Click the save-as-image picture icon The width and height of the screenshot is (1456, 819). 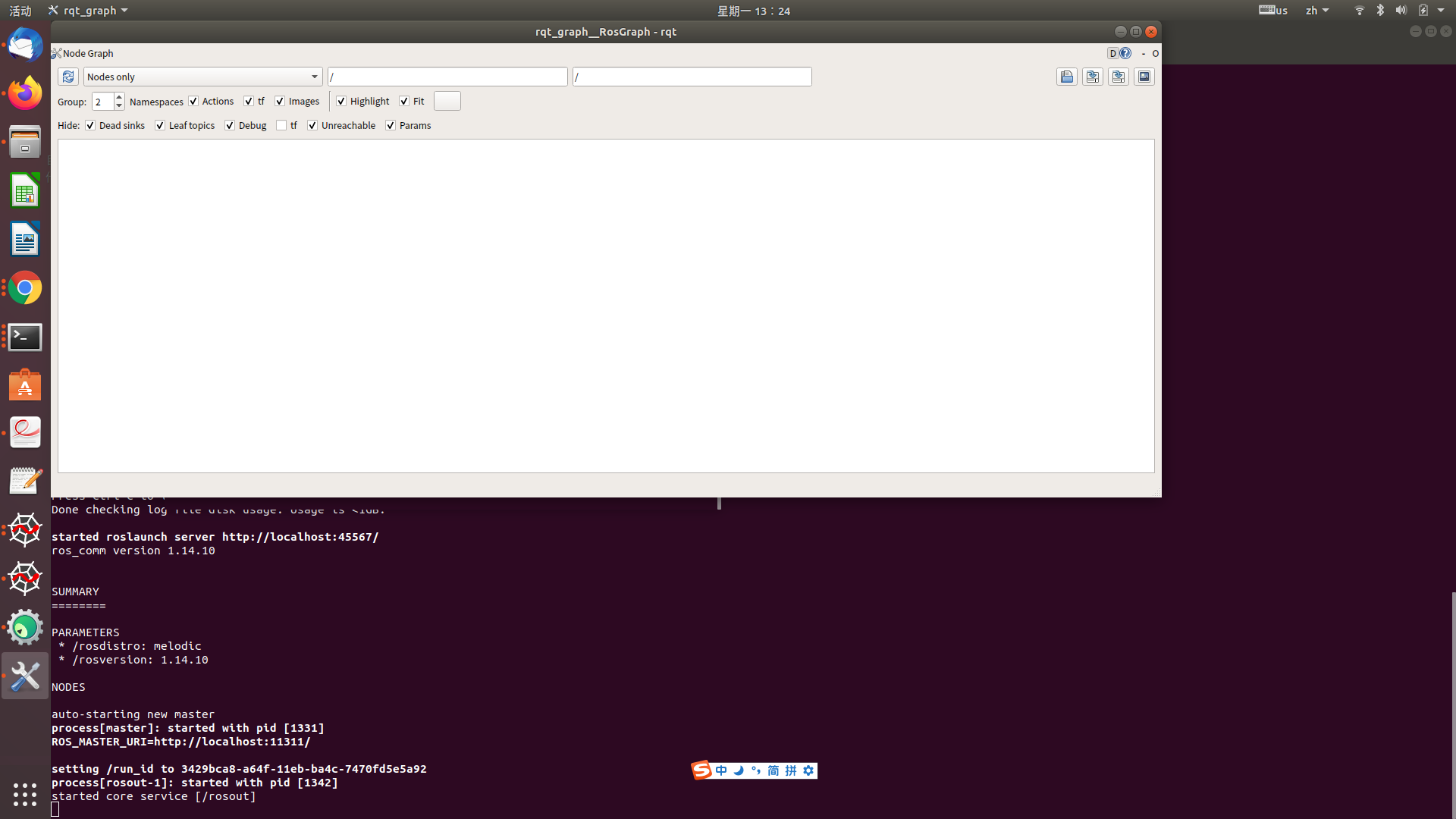click(x=1144, y=77)
